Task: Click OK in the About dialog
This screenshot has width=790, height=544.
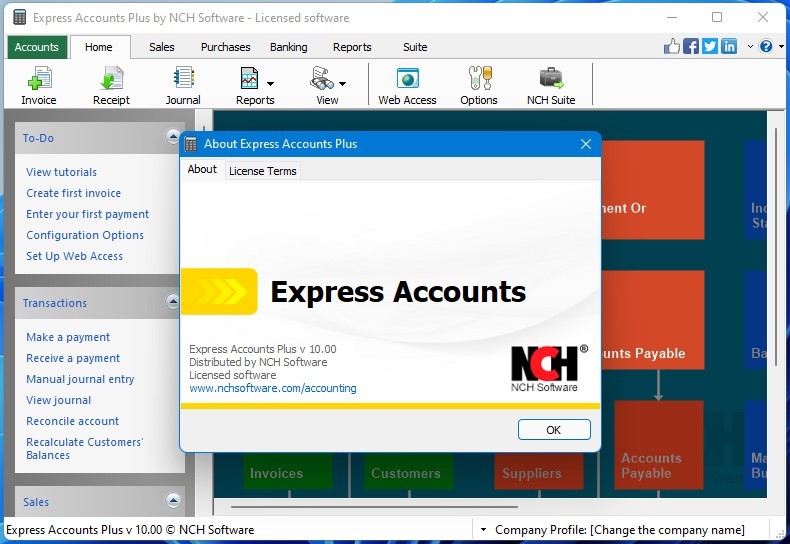Action: (x=554, y=430)
